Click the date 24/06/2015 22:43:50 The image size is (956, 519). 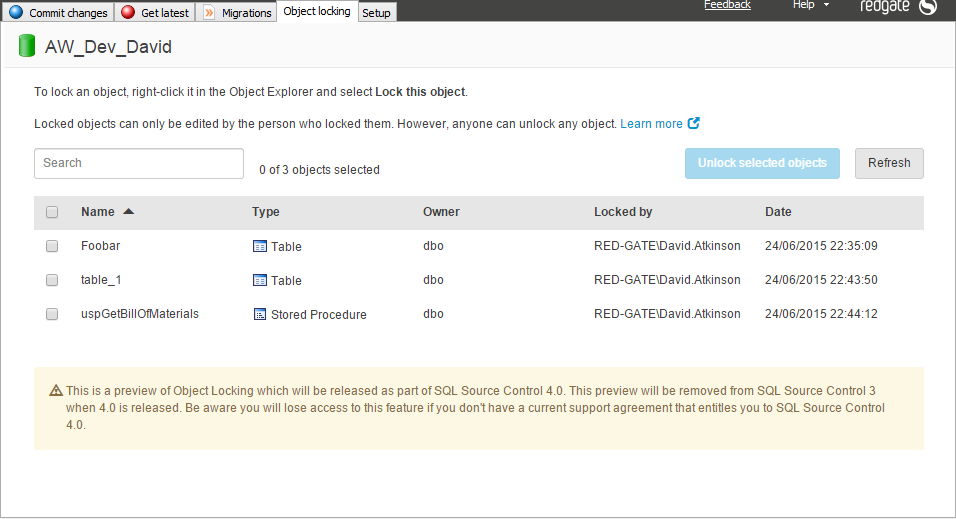[x=821, y=280]
